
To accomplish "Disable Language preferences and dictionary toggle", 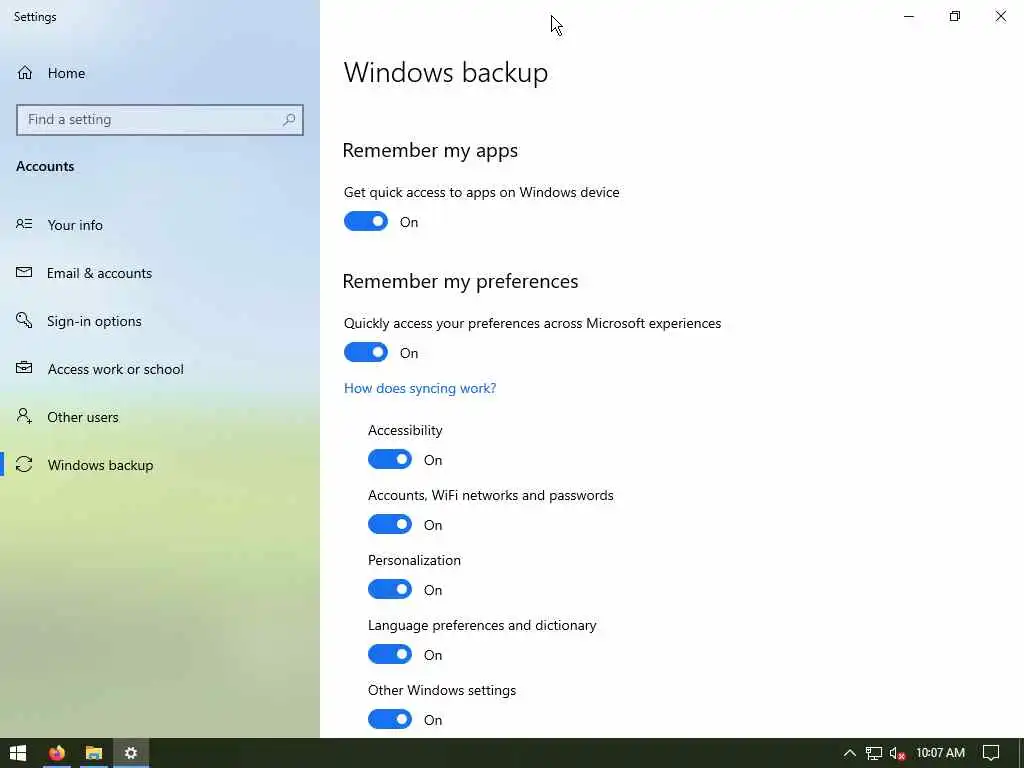I will point(390,654).
